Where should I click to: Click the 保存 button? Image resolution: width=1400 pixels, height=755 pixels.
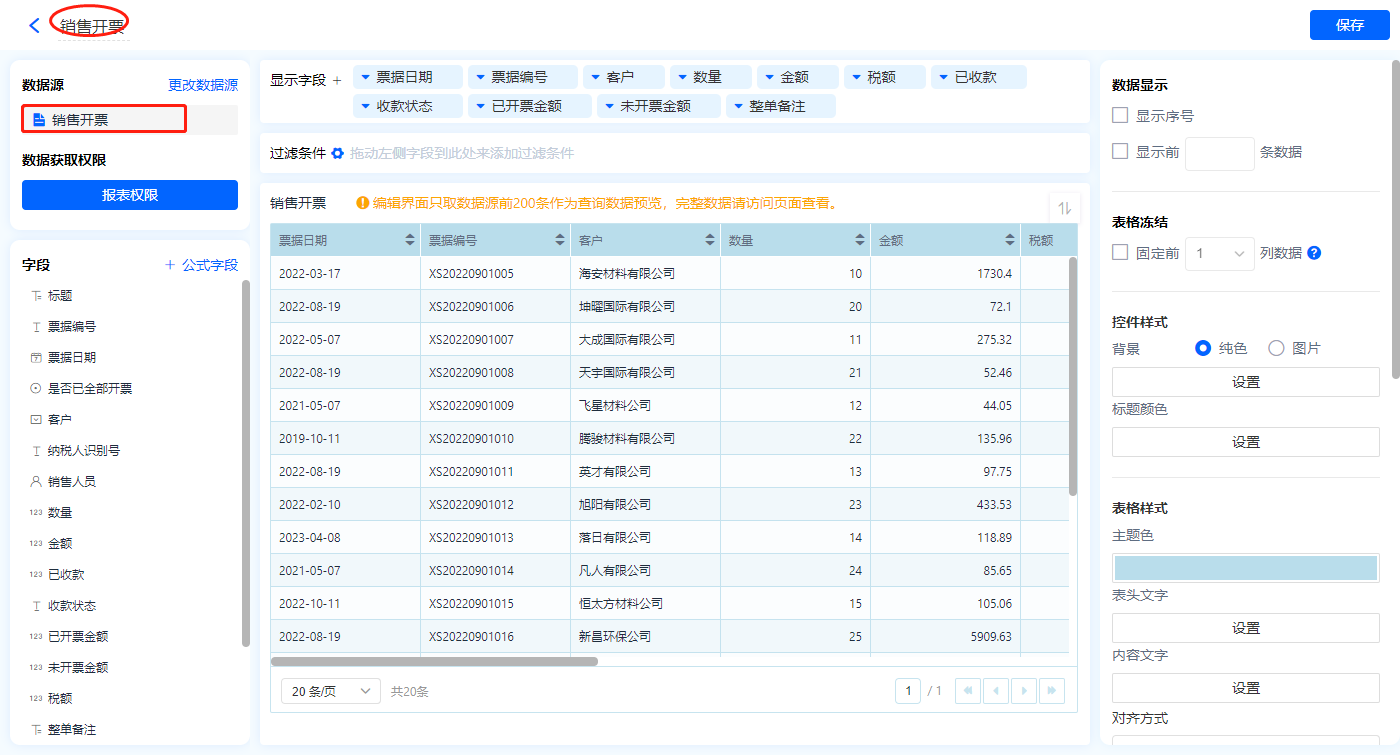[x=1349, y=25]
